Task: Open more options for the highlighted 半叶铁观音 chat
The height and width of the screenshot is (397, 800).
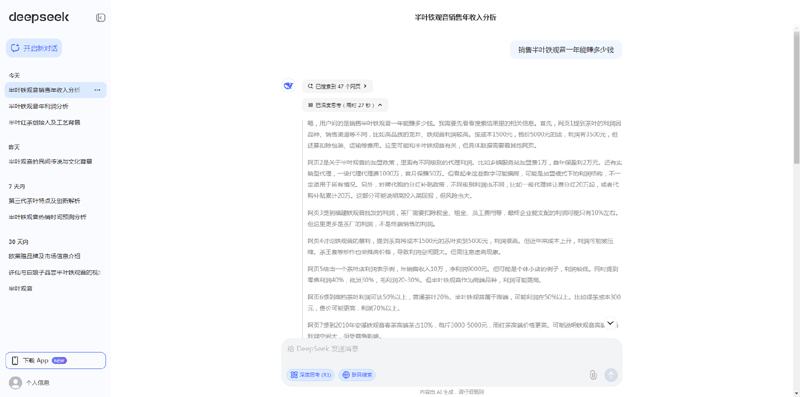Action: pyautogui.click(x=97, y=90)
